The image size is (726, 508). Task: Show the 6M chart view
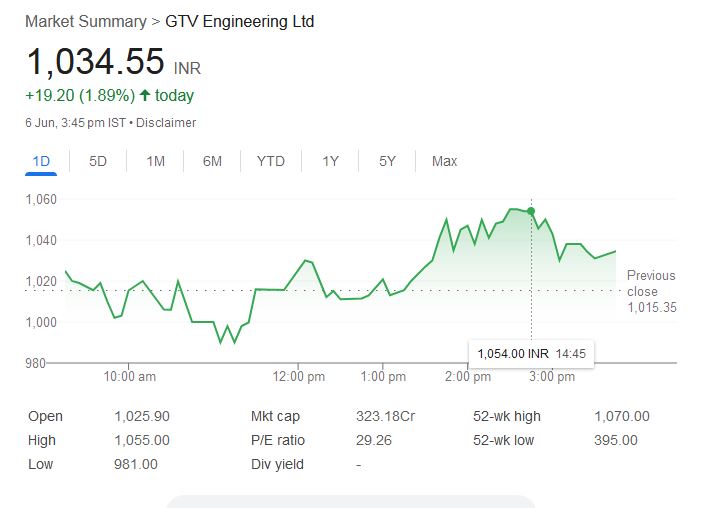[x=212, y=161]
